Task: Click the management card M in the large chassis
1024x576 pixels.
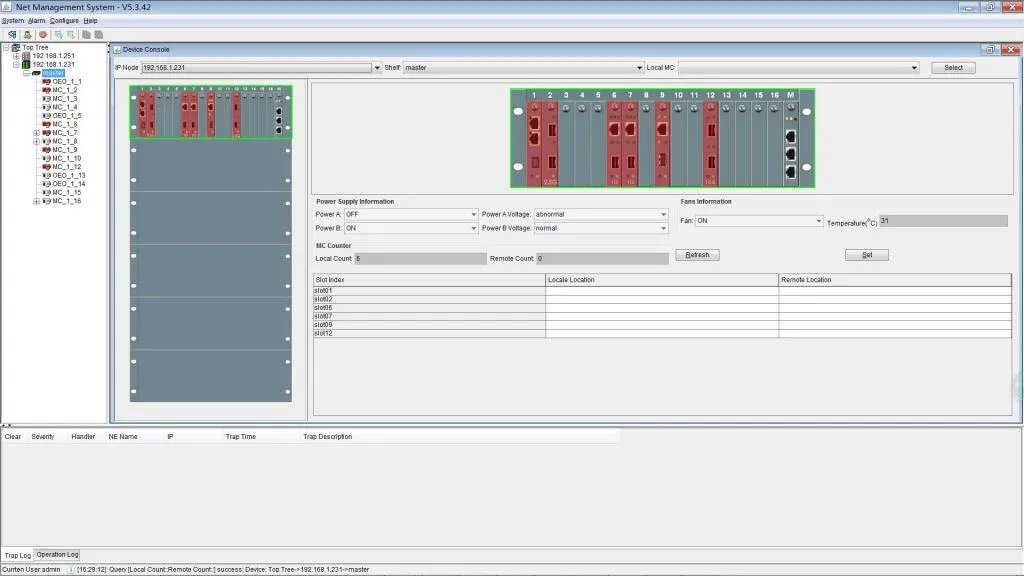Action: click(x=790, y=142)
